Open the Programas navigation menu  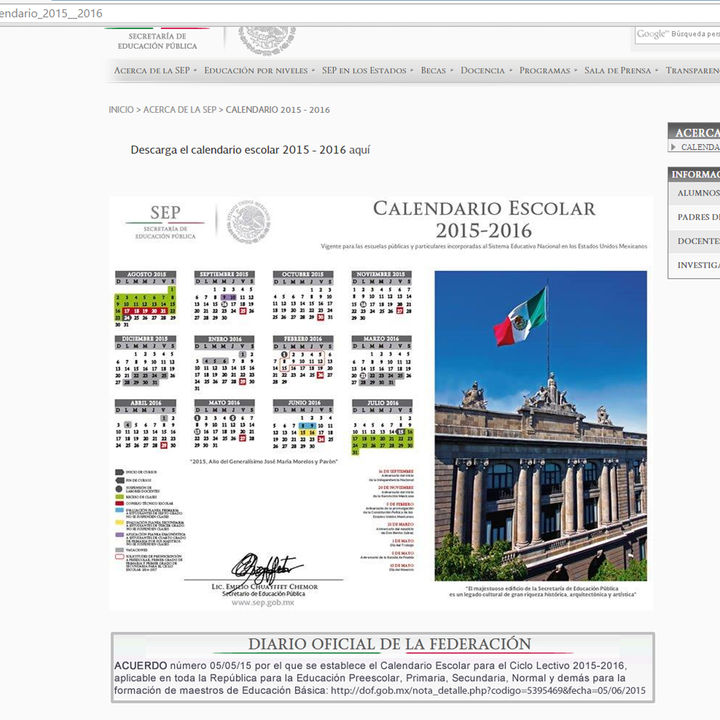(545, 71)
